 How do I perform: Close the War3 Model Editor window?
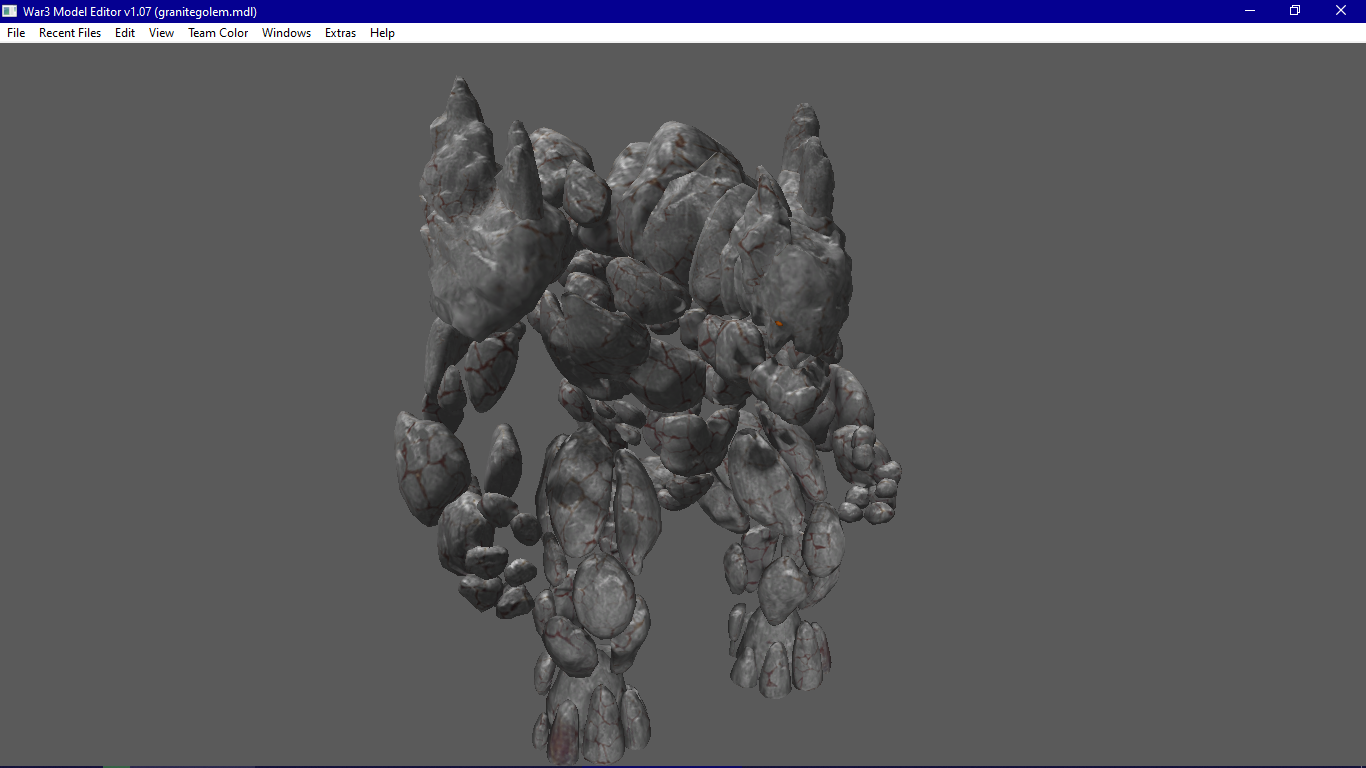1341,11
